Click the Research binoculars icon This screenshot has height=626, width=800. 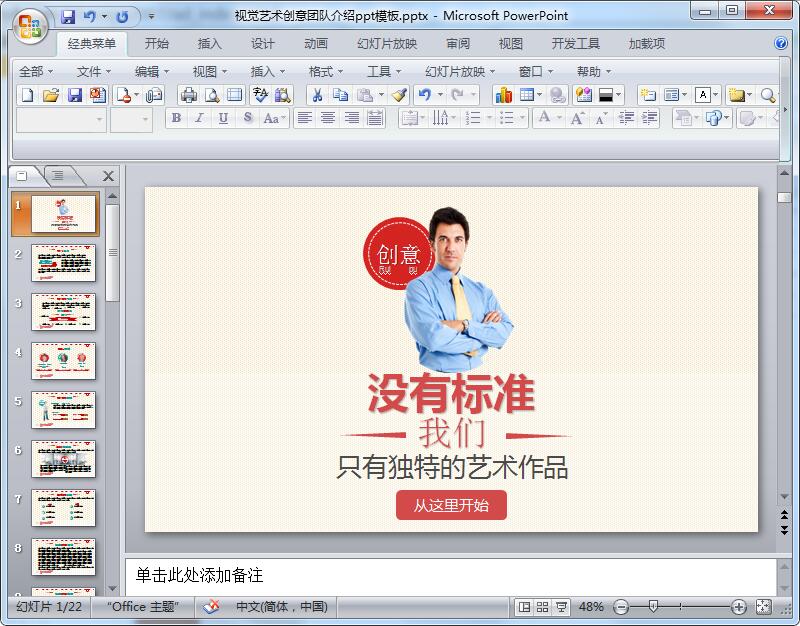[283, 95]
